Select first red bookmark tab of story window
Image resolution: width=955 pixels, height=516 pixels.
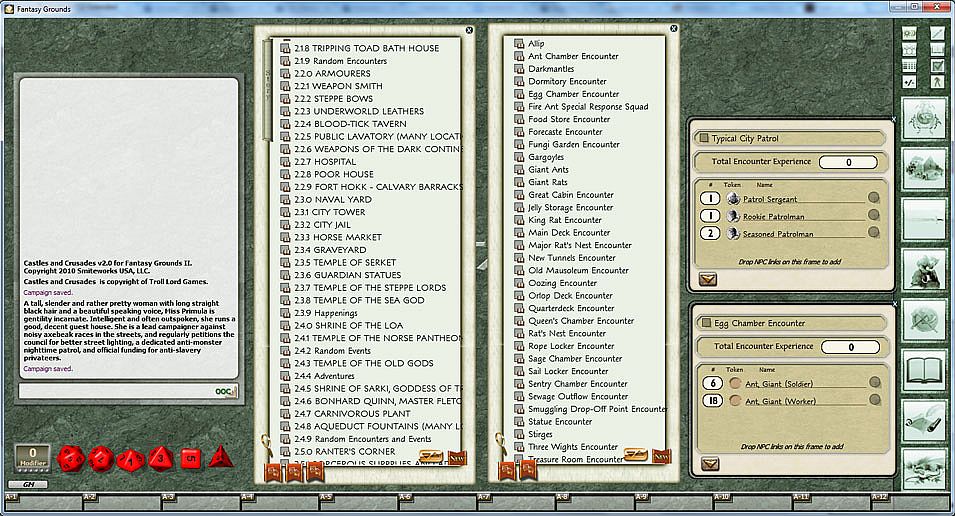[273, 473]
